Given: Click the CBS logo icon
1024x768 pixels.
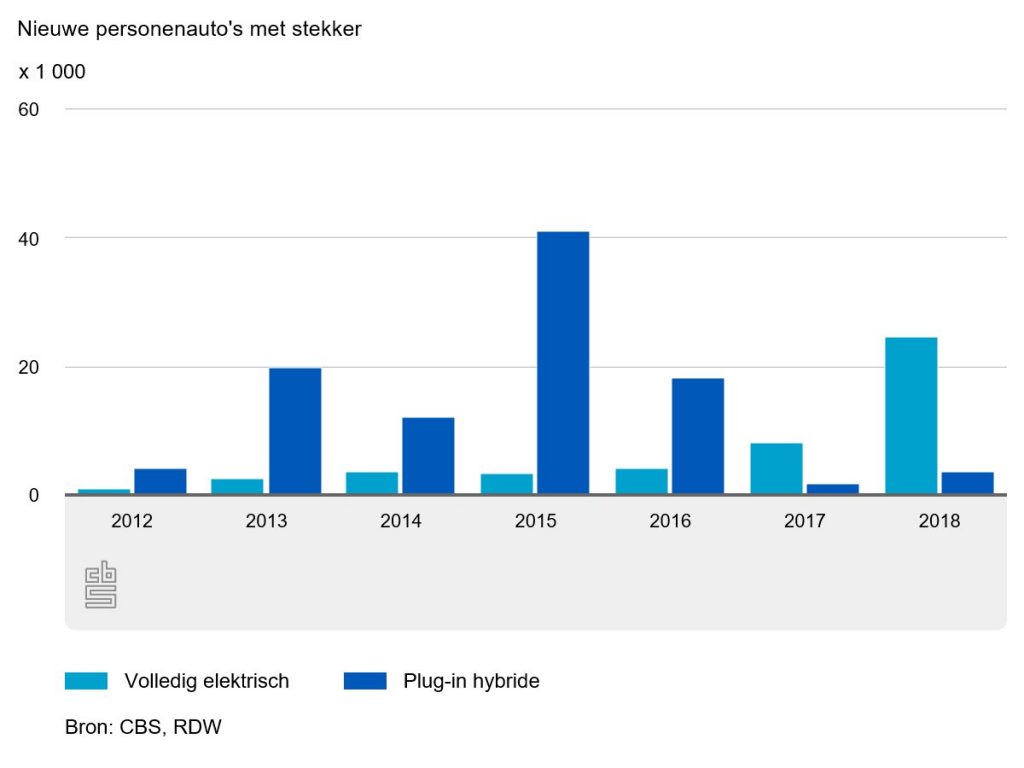Looking at the screenshot, I should pos(100,585).
